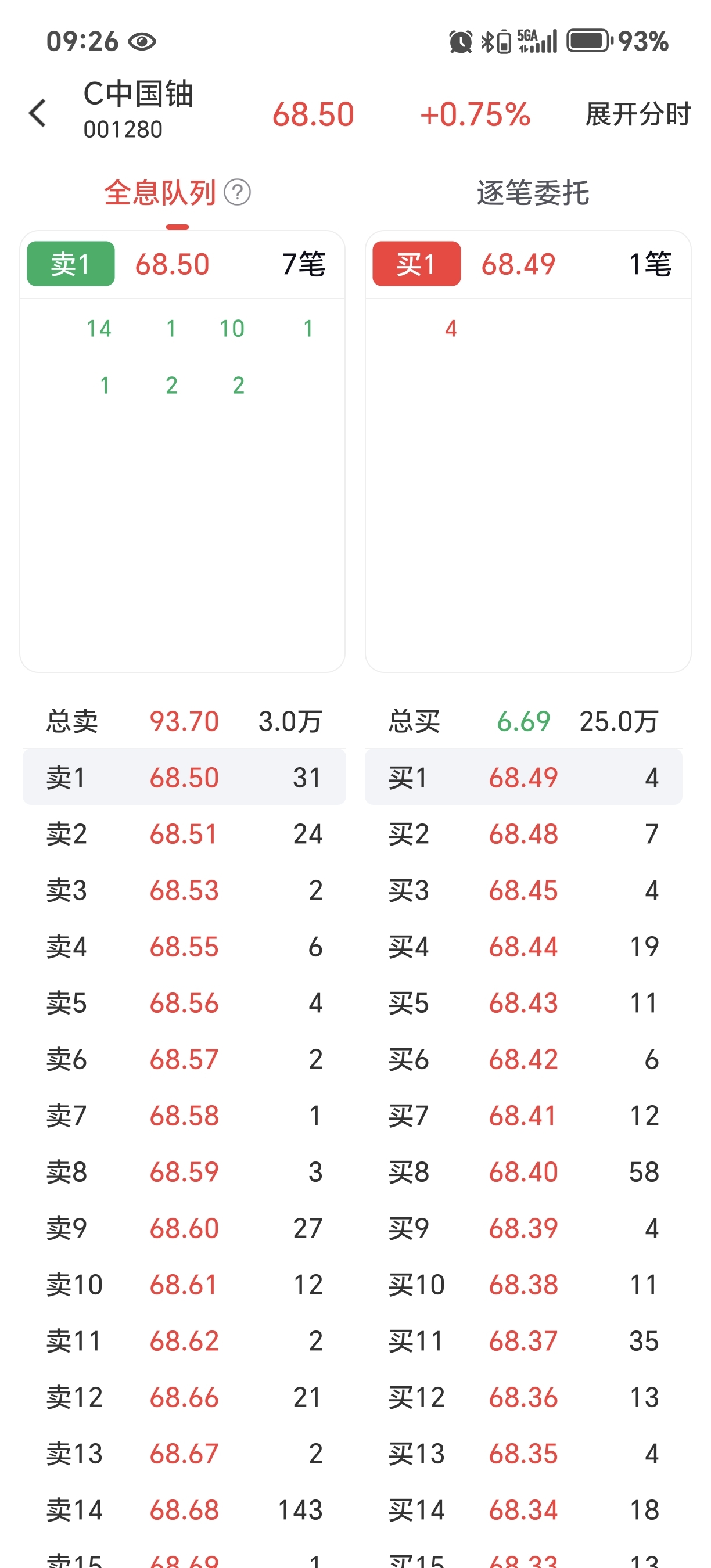Tap the 5G signal strength icon
711x1568 pixels.
[537, 41]
